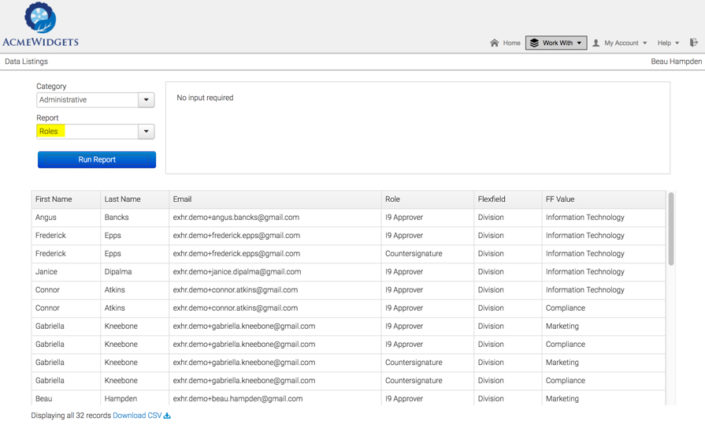Click the Roles report selection field
705x440 pixels.
click(86, 131)
